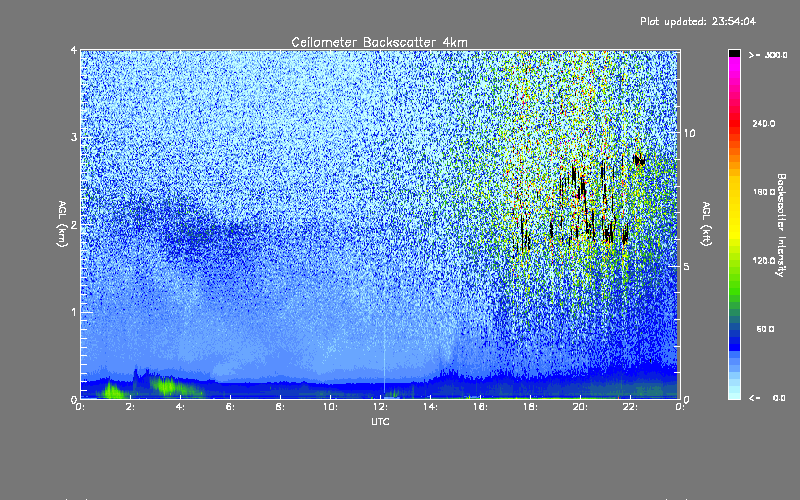Click the 'Plot updated: 23:54:04' timestamp

click(698, 21)
